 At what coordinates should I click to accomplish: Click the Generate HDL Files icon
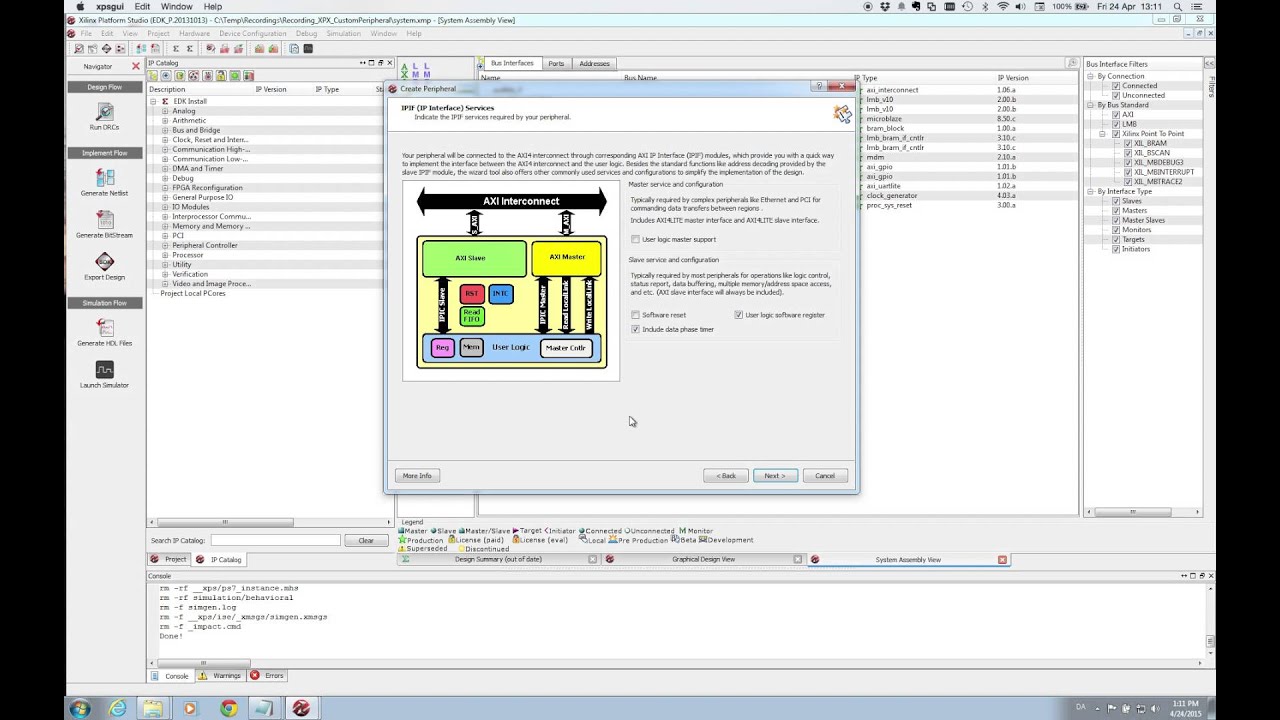click(104, 327)
